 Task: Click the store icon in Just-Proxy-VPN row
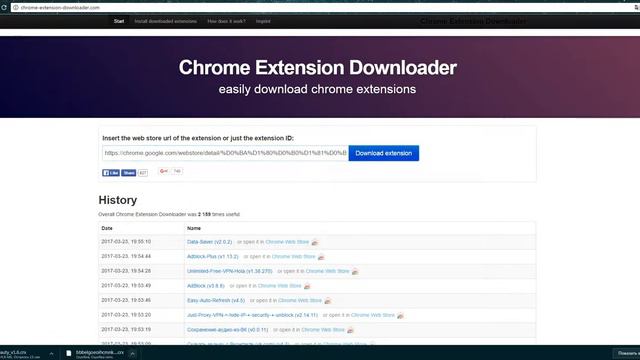400,316
